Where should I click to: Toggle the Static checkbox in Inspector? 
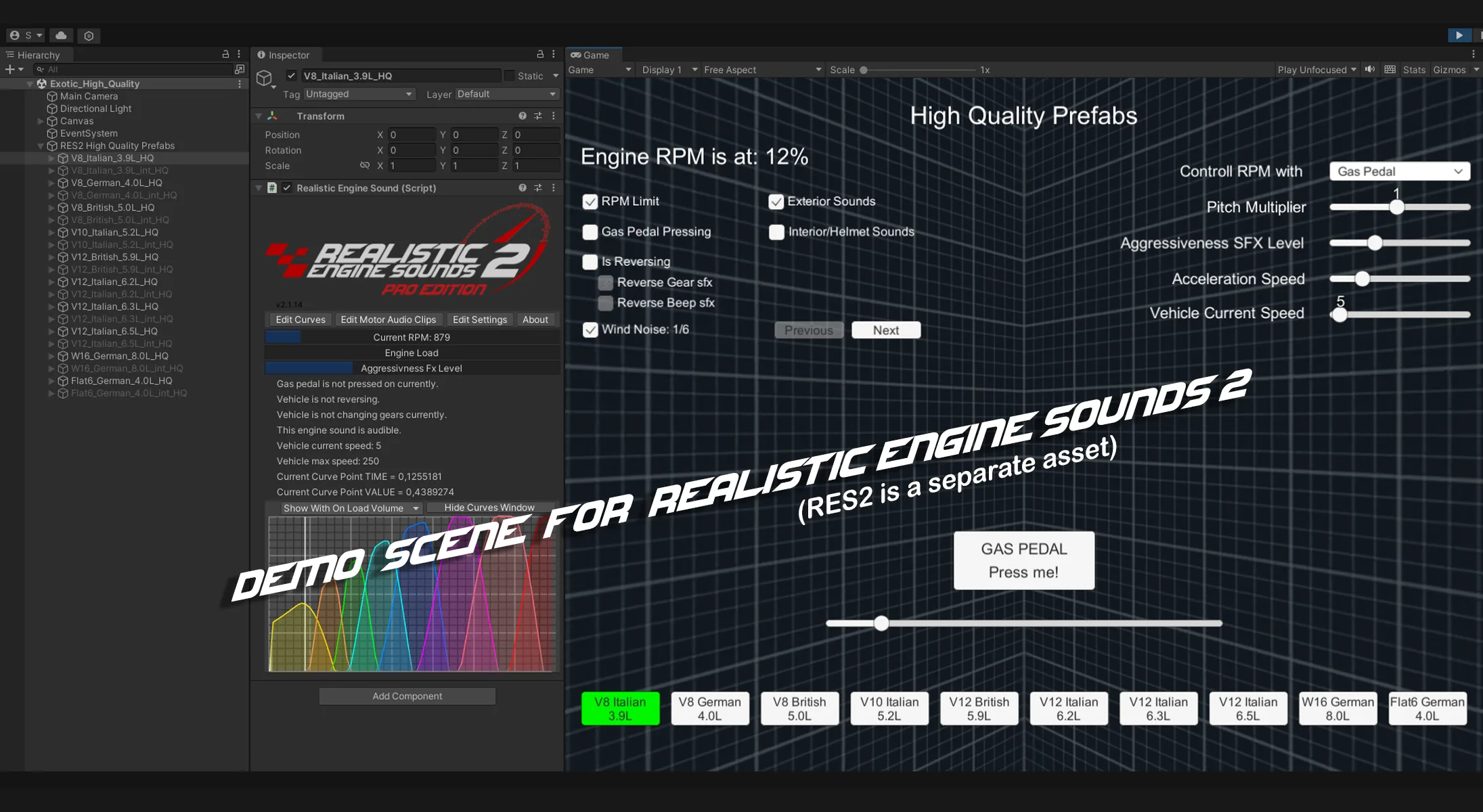(510, 76)
